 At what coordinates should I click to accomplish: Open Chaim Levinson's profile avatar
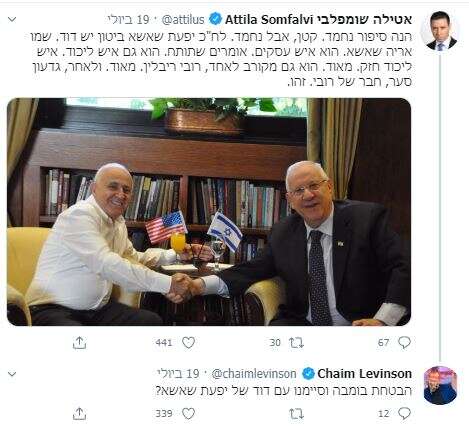pyautogui.click(x=440, y=385)
